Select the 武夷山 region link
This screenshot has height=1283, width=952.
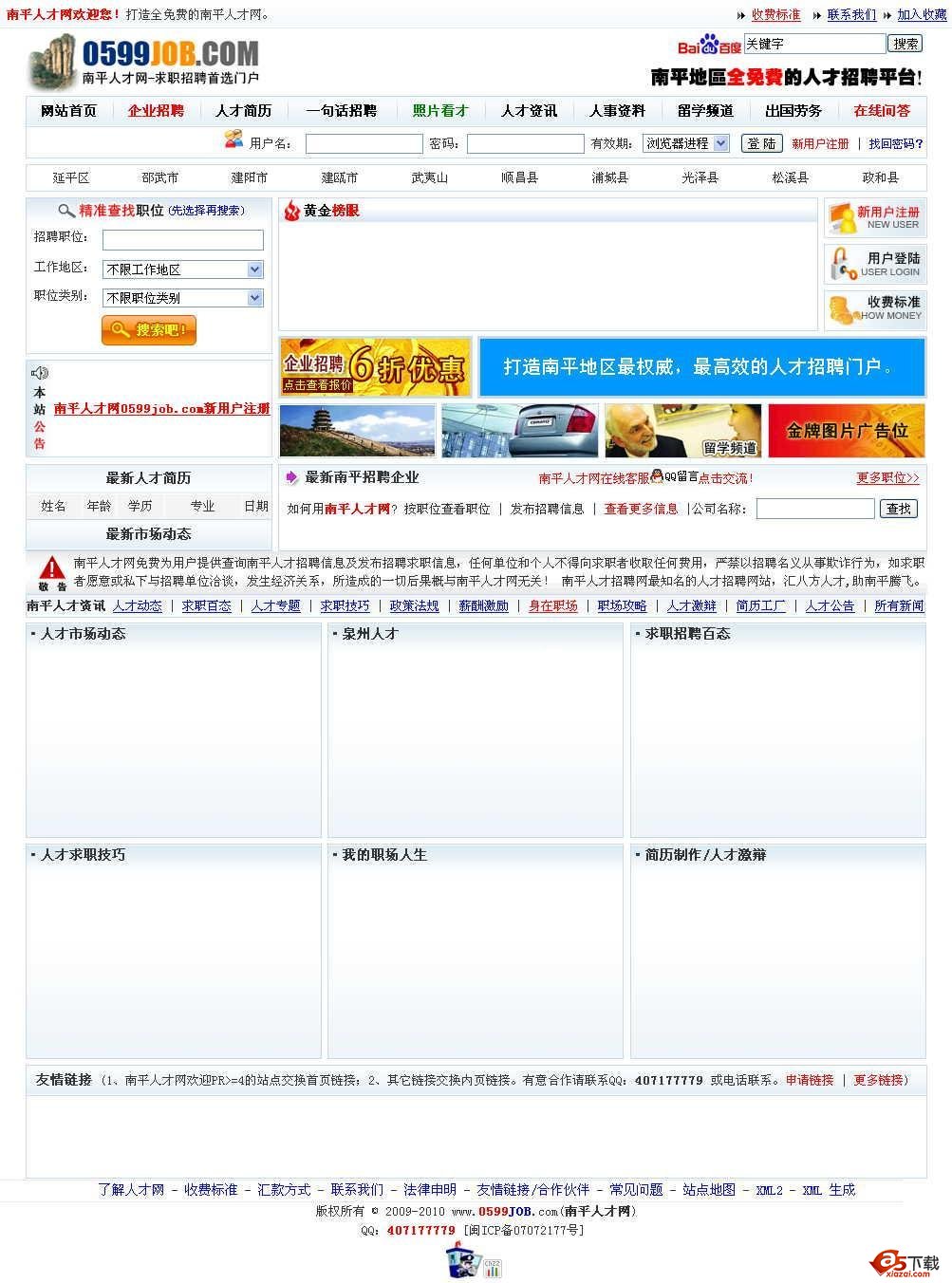[429, 177]
